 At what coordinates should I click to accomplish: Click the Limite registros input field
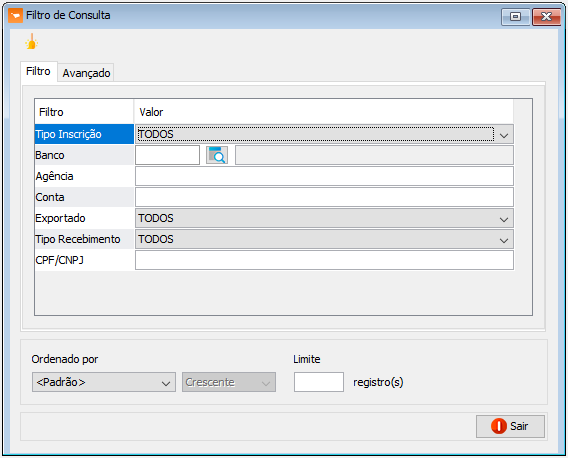coord(319,382)
